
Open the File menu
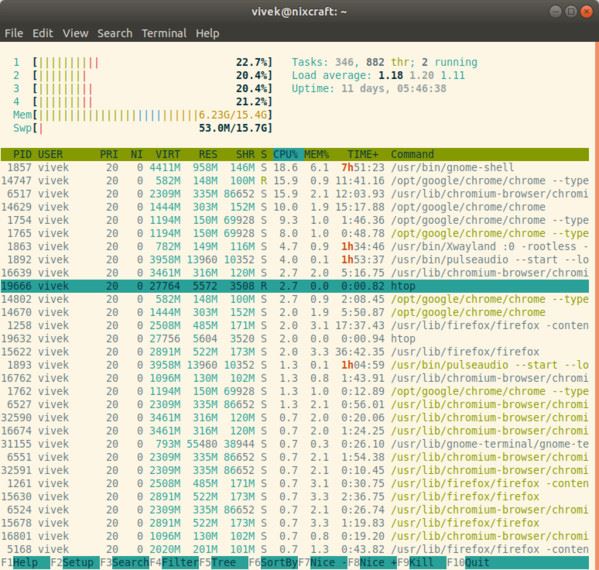[14, 33]
